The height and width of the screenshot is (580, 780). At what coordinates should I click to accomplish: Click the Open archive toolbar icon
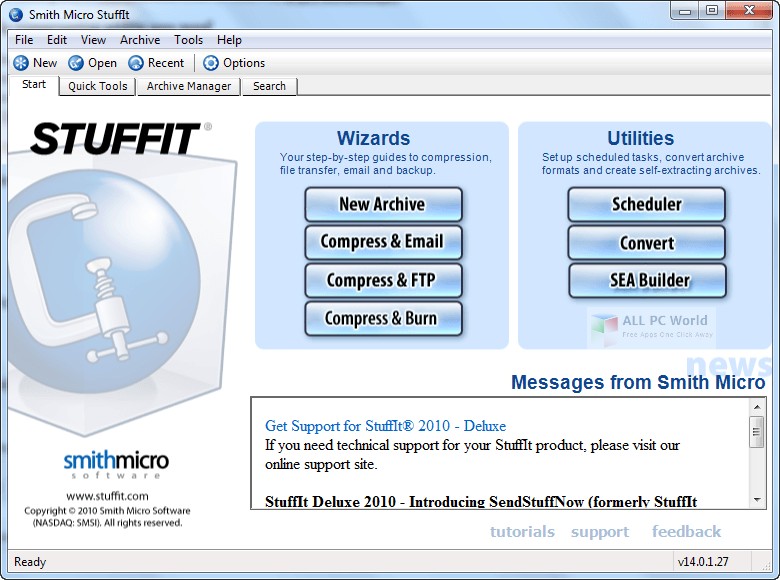(x=76, y=63)
